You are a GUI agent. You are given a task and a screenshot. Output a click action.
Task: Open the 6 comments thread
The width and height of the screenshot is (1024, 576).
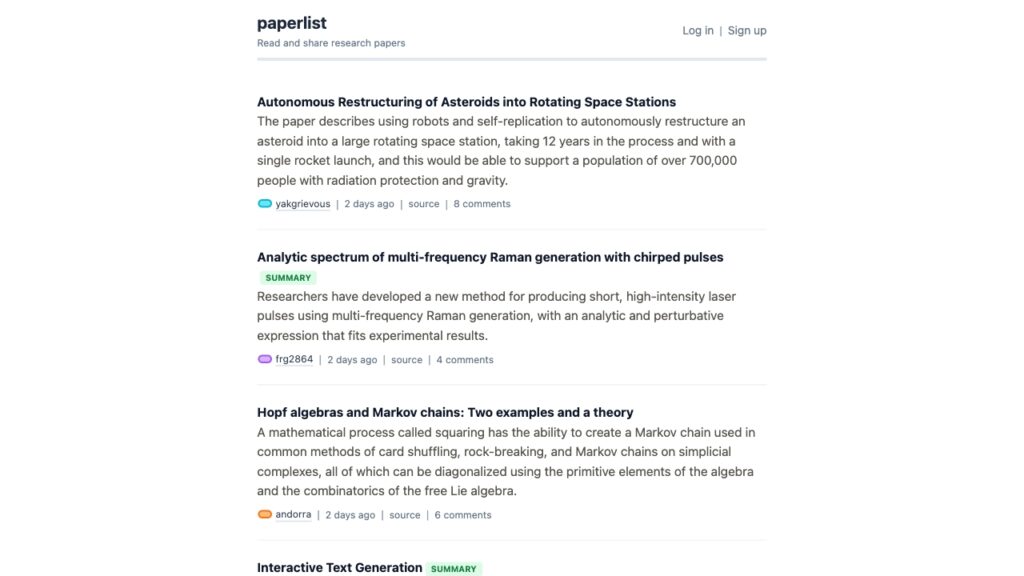[x=463, y=515]
